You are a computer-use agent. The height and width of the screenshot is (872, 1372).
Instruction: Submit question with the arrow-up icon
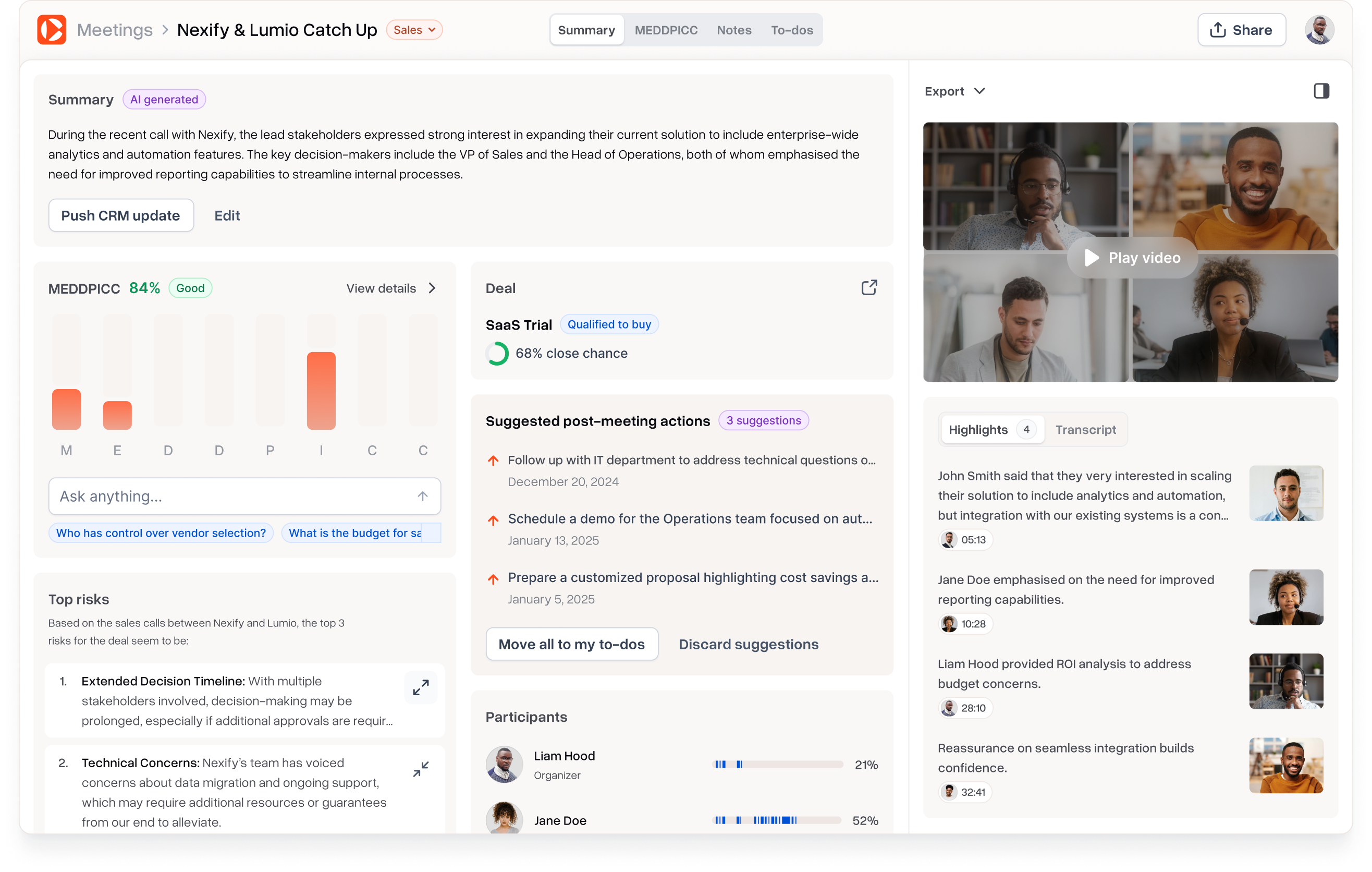point(422,496)
